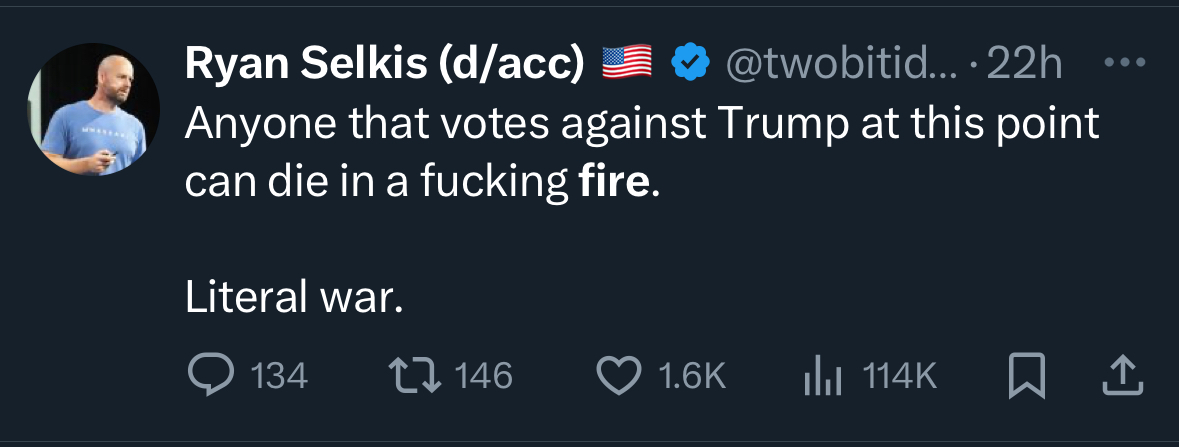Open the 22h timestamp link
This screenshot has width=1179, height=447.
coord(1024,64)
